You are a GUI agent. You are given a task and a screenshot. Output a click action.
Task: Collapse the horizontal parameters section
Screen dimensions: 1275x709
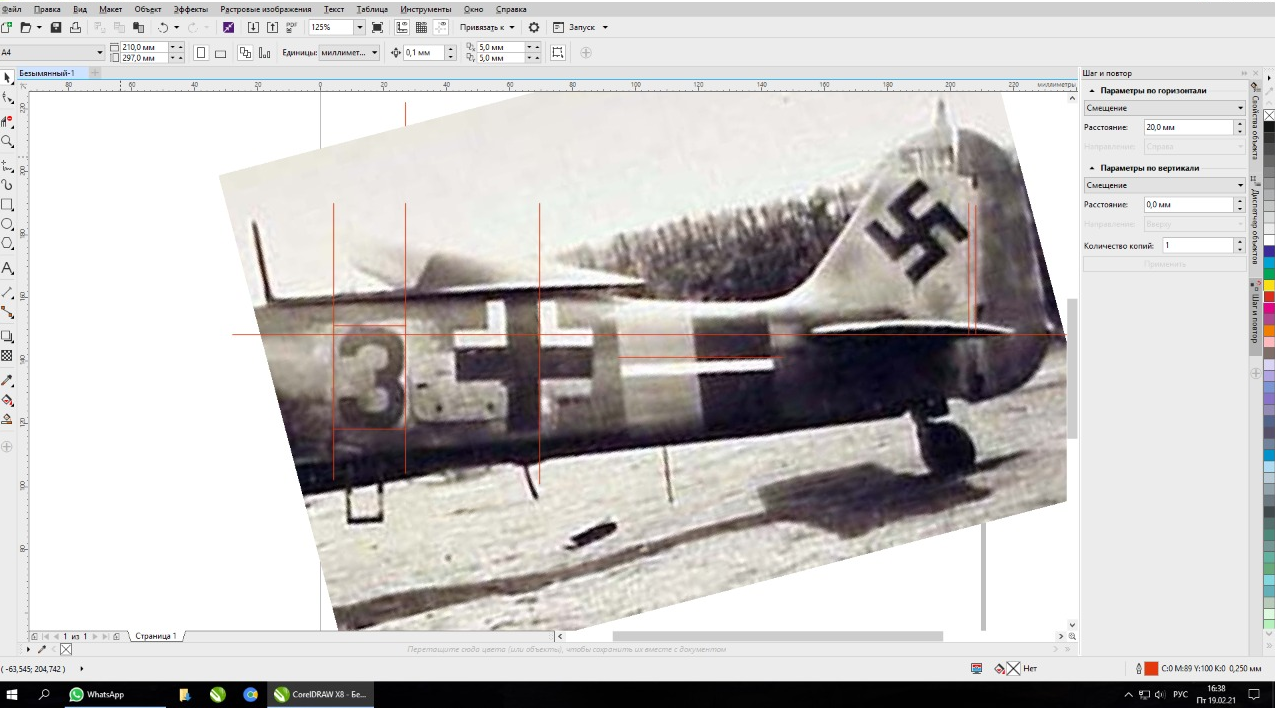pos(1092,91)
